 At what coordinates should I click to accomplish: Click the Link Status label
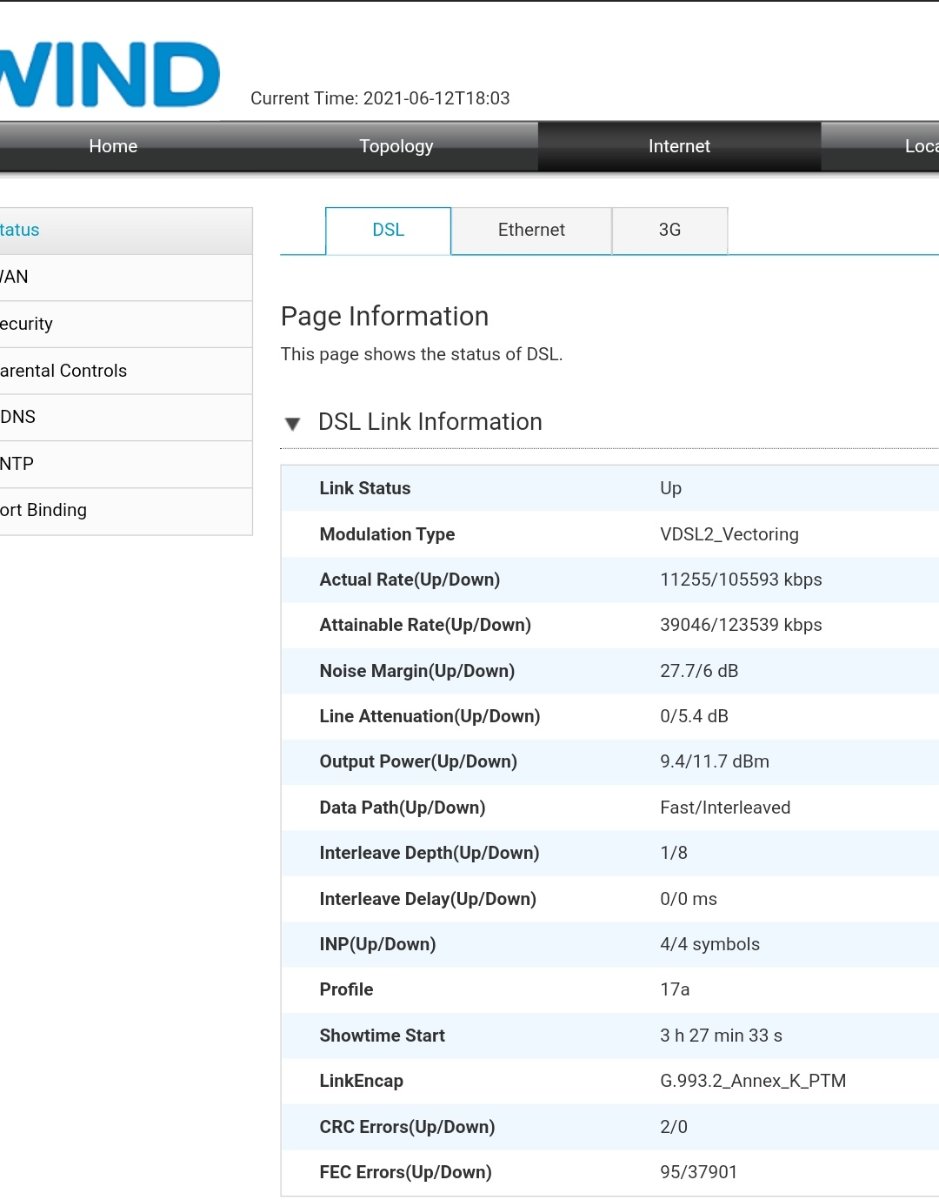pyautogui.click(x=365, y=489)
